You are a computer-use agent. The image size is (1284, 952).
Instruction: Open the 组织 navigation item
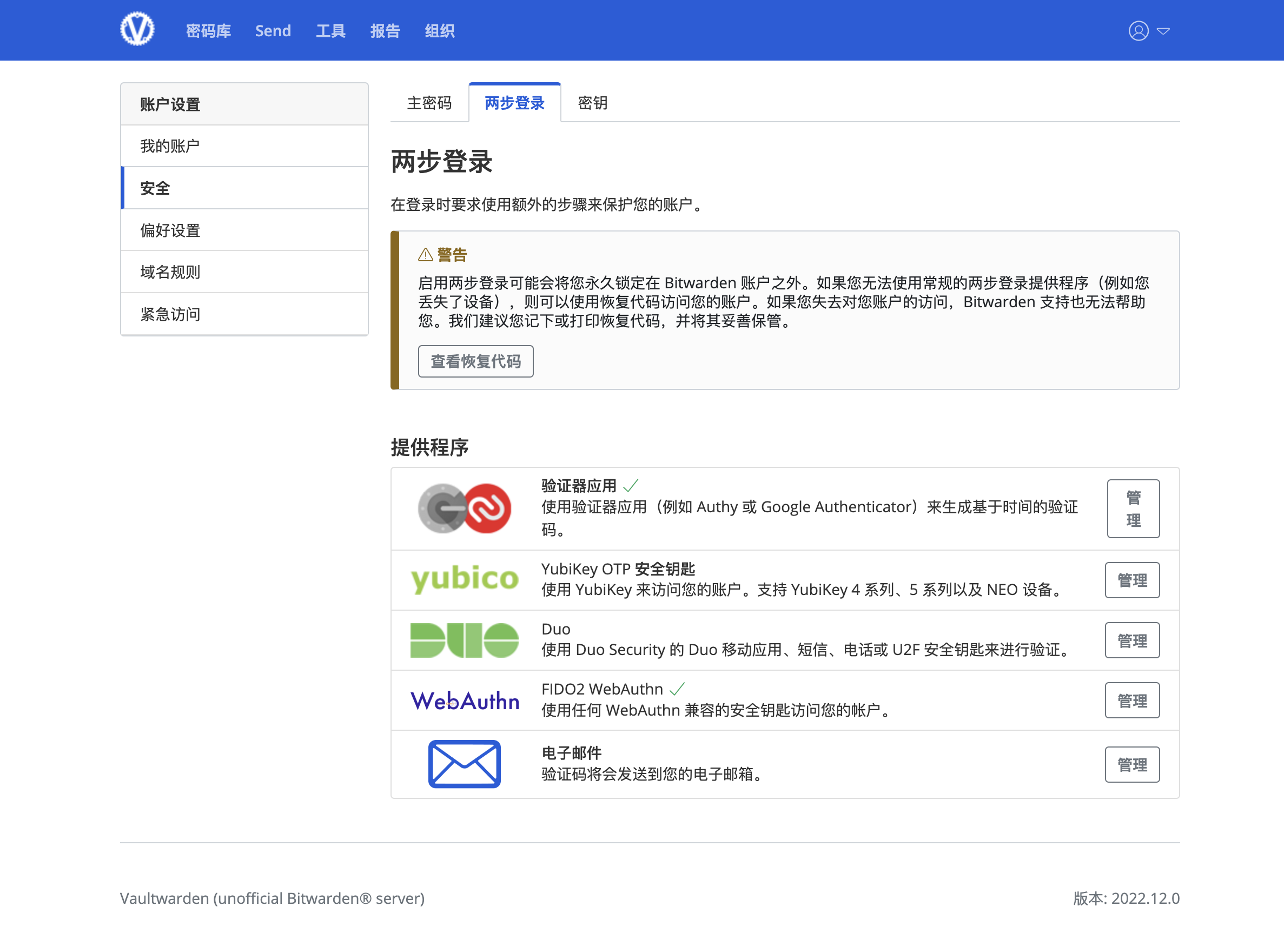click(440, 30)
